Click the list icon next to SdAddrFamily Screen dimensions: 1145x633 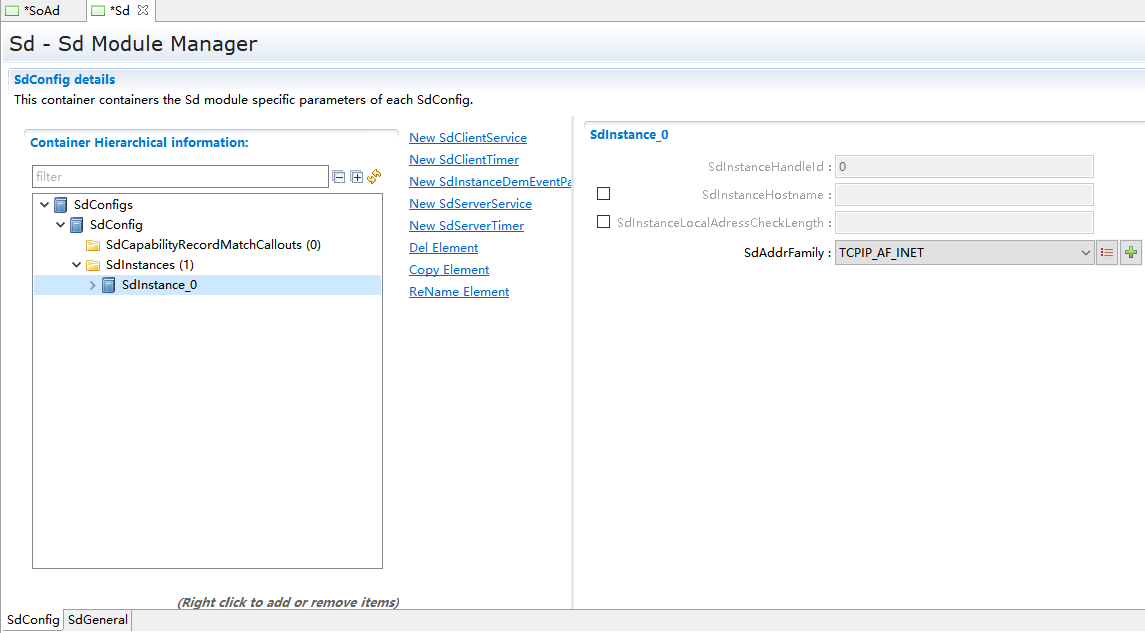[1107, 253]
